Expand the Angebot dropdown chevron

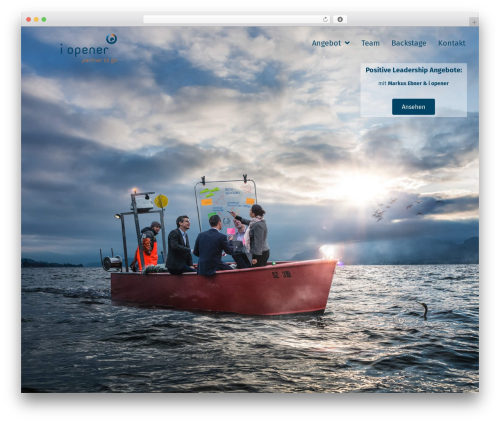[x=347, y=43]
